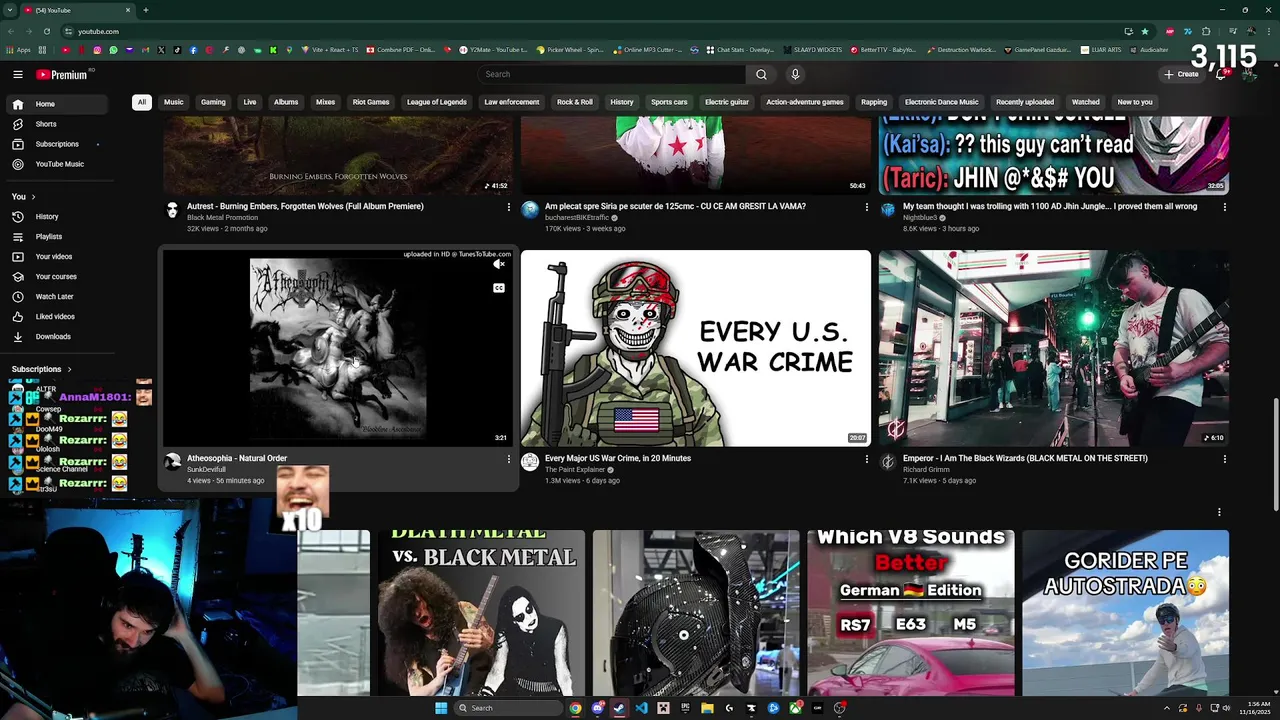Open Every U.S. War Crime thumbnail
The width and height of the screenshot is (1280, 720).
(696, 348)
